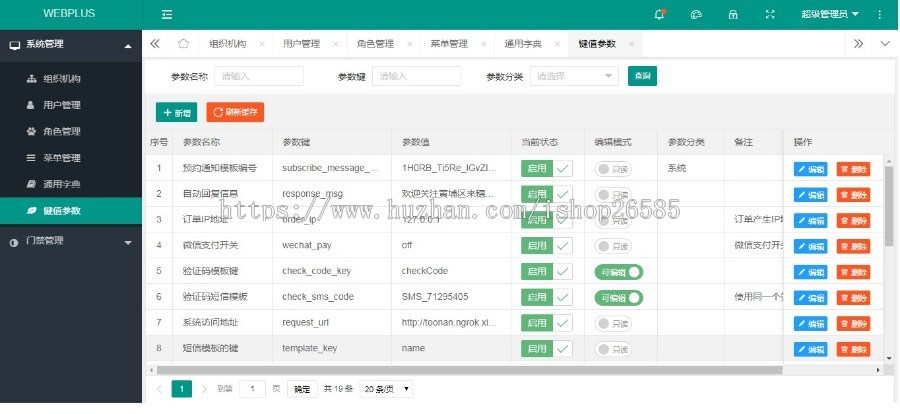The height and width of the screenshot is (414, 900).
Task: Click the home tab icon
Action: tap(183, 44)
